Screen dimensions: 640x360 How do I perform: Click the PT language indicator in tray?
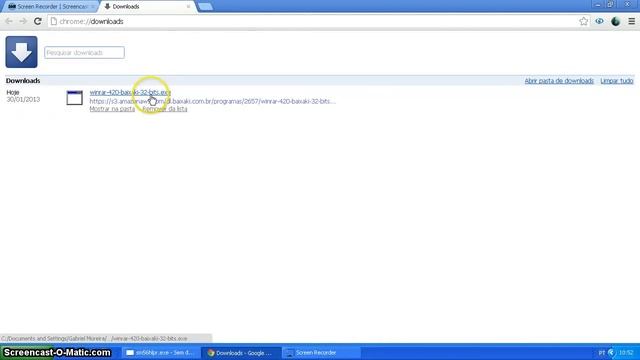602,353
